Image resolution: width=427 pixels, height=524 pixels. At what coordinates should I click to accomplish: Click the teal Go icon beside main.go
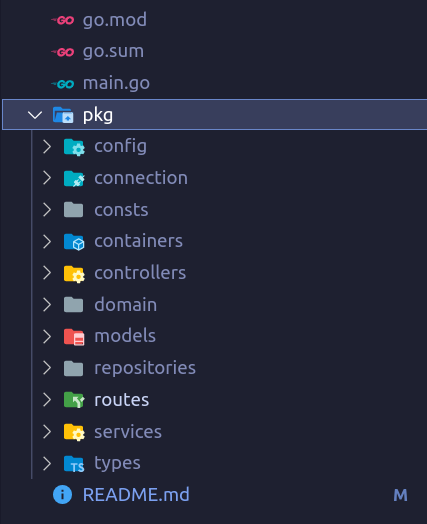(x=62, y=84)
